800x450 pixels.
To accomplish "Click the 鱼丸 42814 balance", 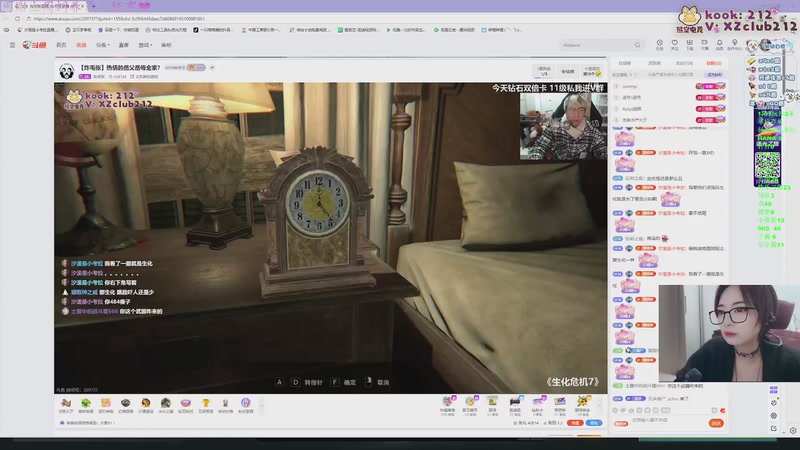I will click(x=528, y=423).
